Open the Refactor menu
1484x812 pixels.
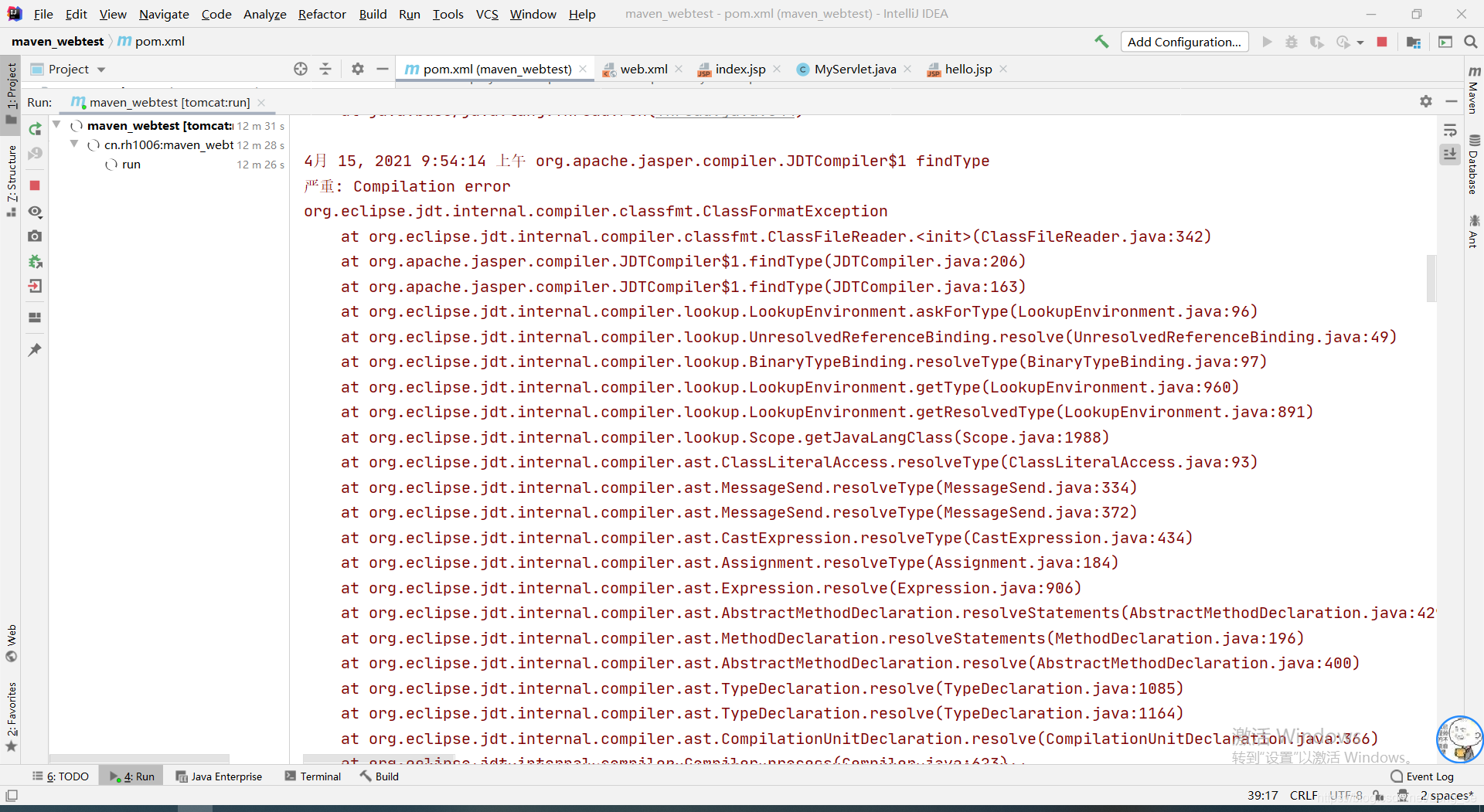click(322, 14)
